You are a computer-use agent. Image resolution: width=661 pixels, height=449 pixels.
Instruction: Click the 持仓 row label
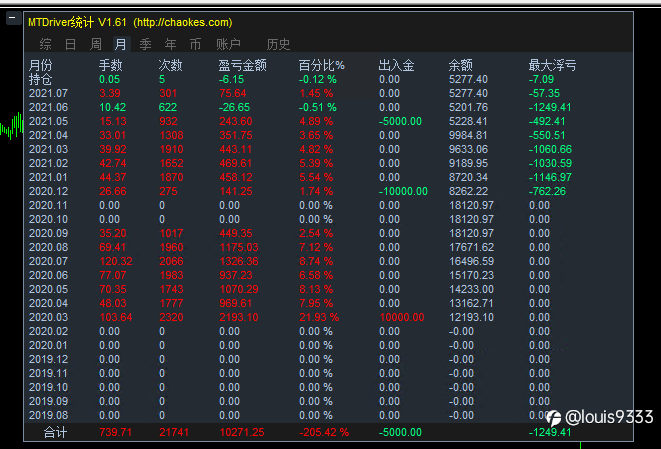[x=40, y=79]
